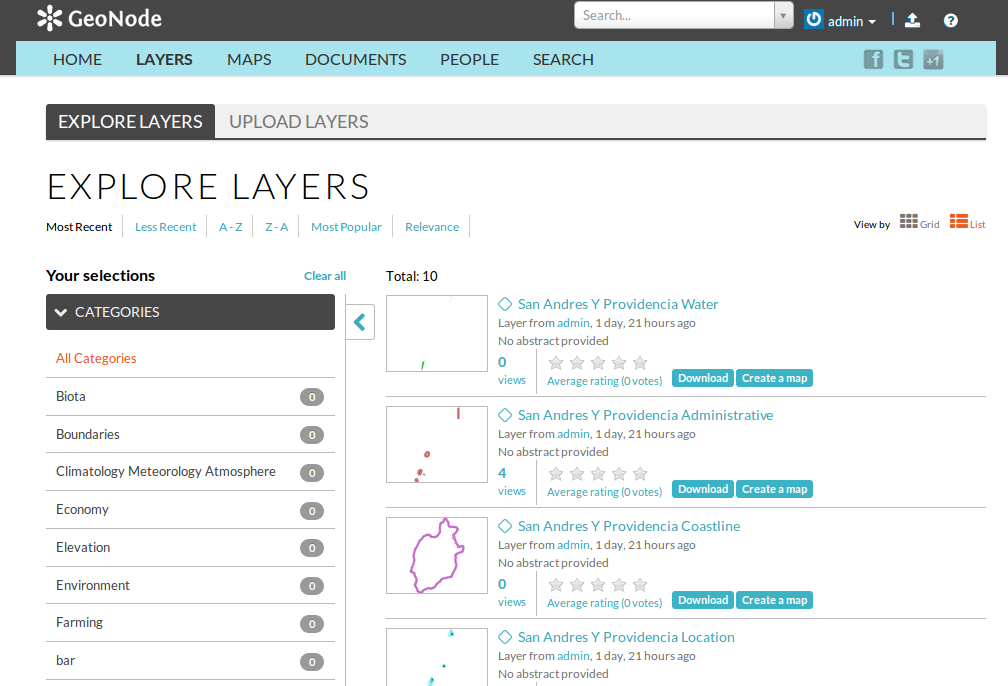
Task: Collapse the CATEGORIES panel
Action: point(190,312)
